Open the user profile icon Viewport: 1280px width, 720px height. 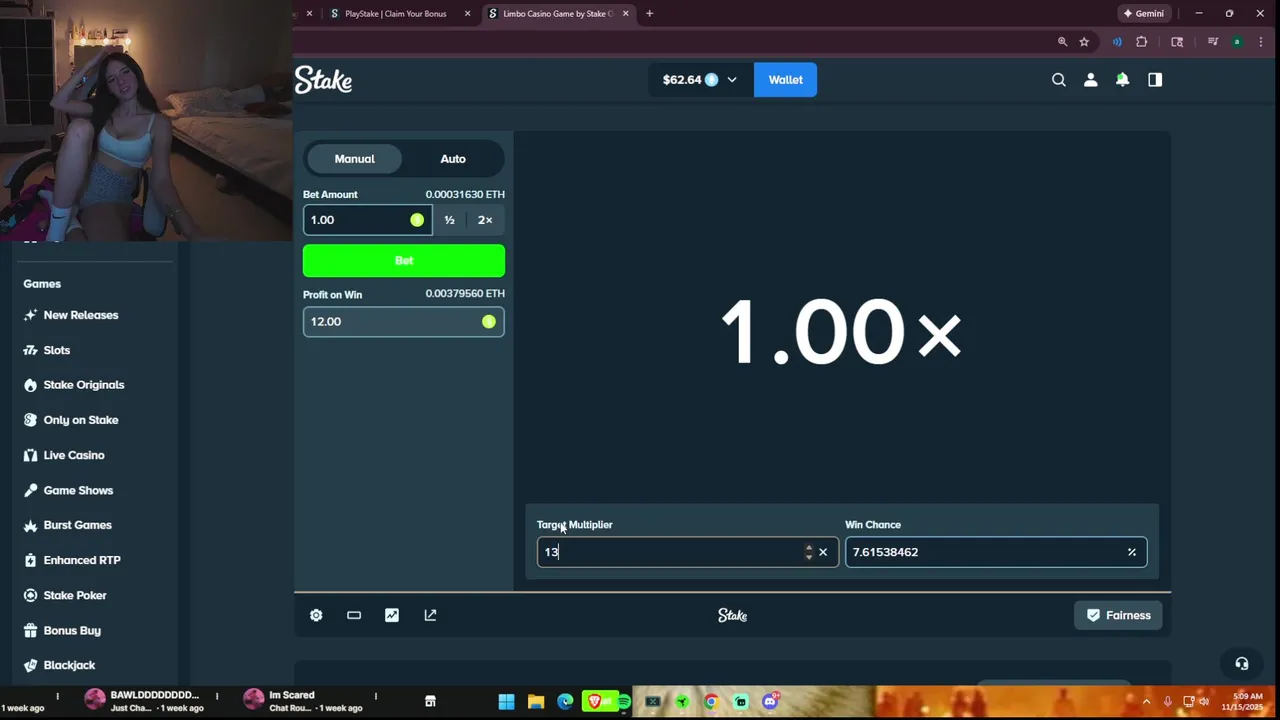point(1091,80)
